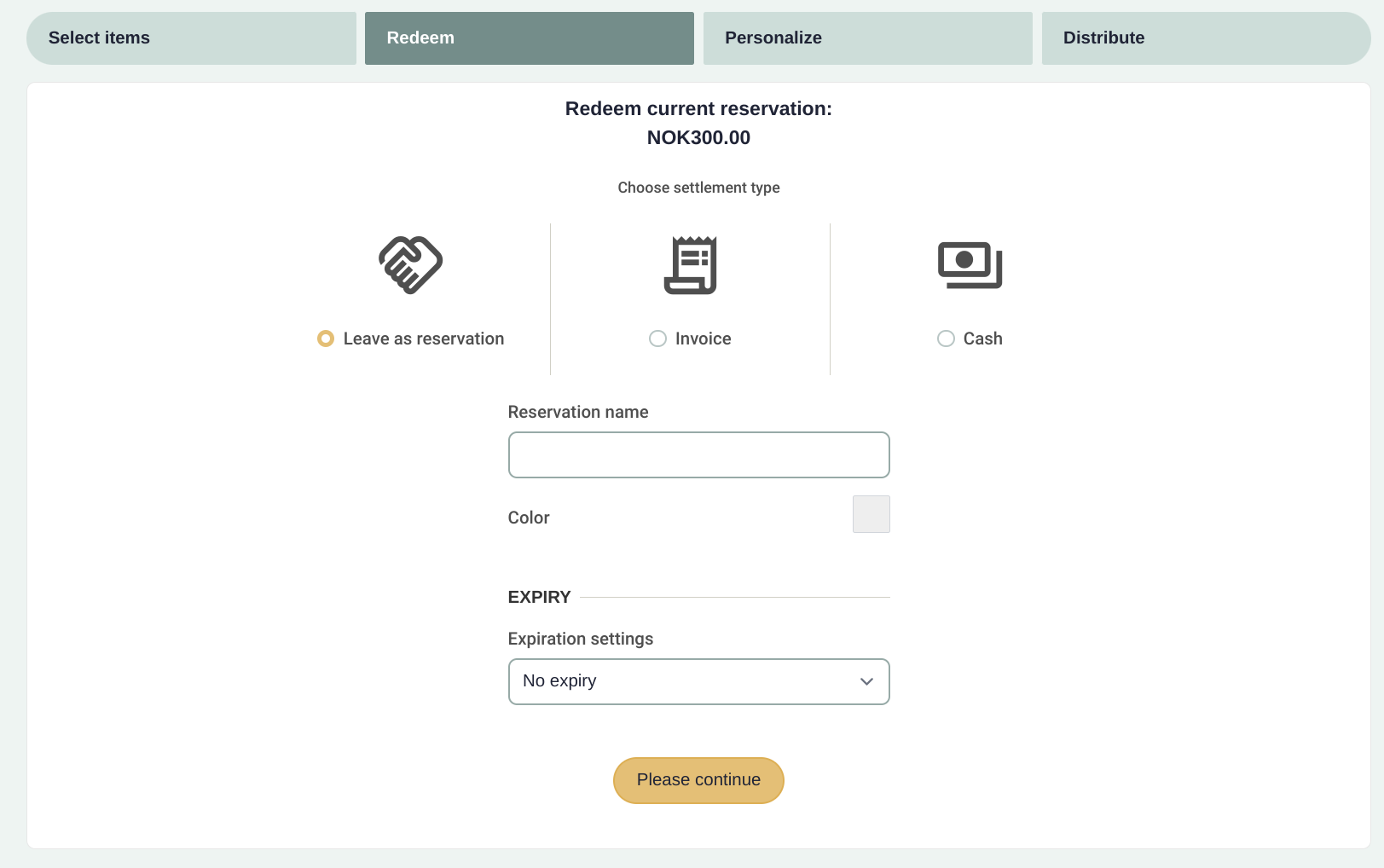This screenshot has width=1384, height=868.
Task: Select the Invoice radio button
Action: click(x=657, y=339)
